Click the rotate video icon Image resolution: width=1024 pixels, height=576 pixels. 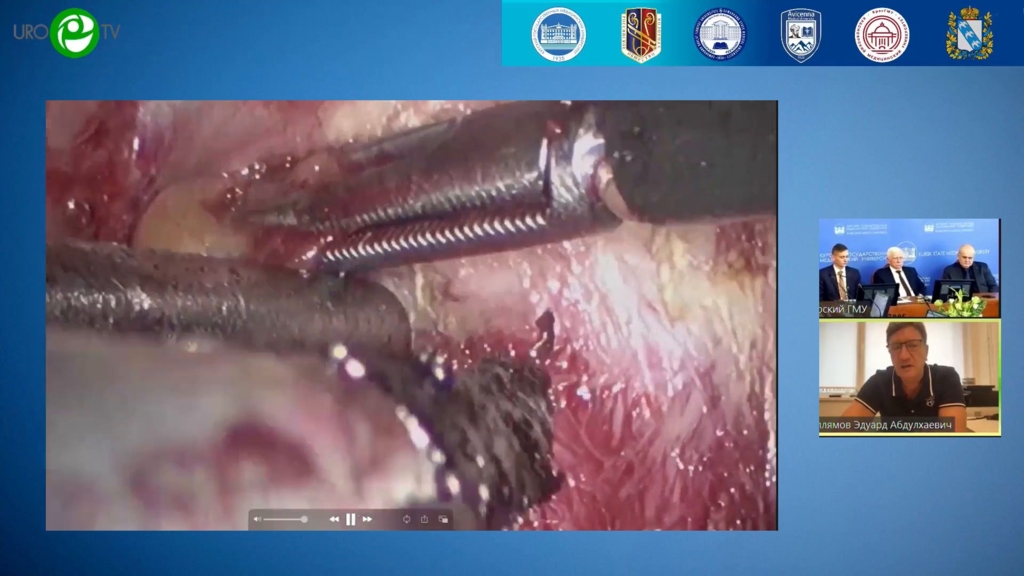[x=406, y=519]
